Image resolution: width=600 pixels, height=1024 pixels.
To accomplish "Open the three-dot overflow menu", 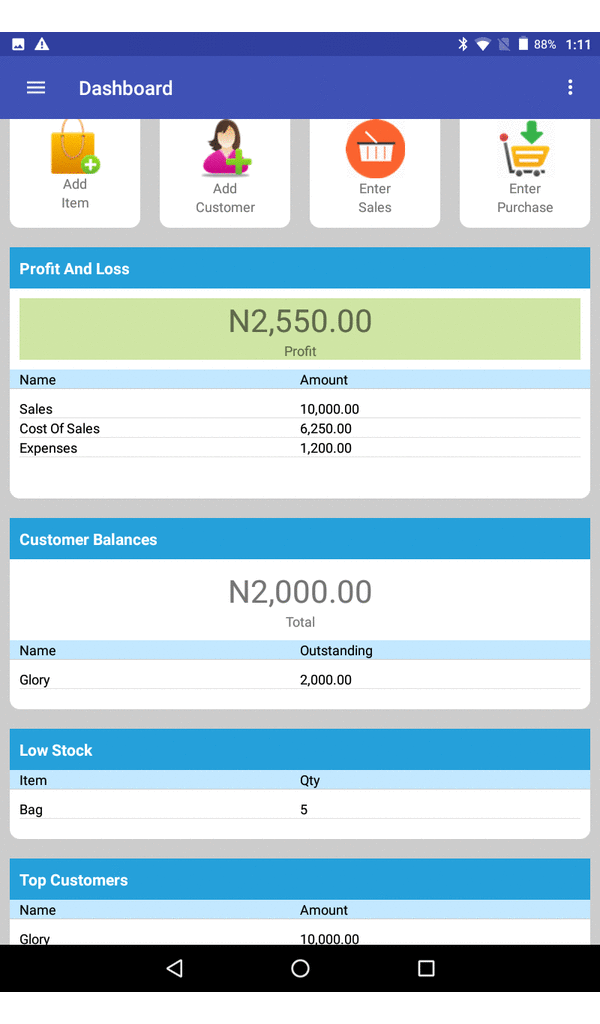I will [570, 88].
